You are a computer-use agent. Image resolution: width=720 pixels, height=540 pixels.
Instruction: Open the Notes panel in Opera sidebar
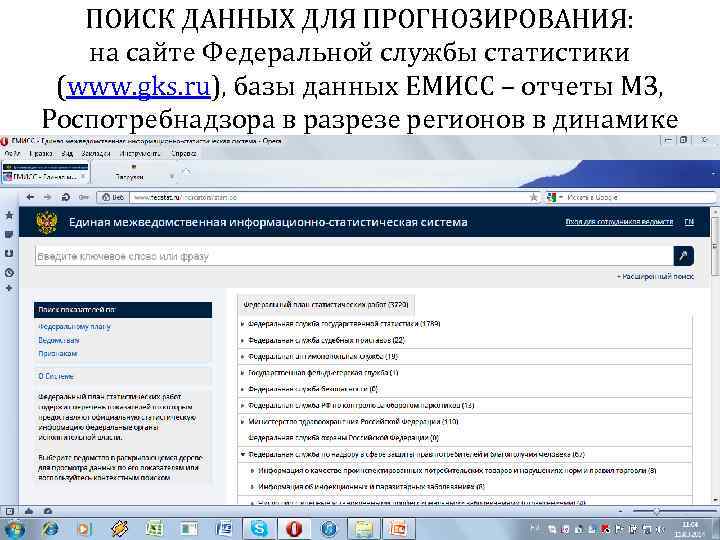pos(9,235)
